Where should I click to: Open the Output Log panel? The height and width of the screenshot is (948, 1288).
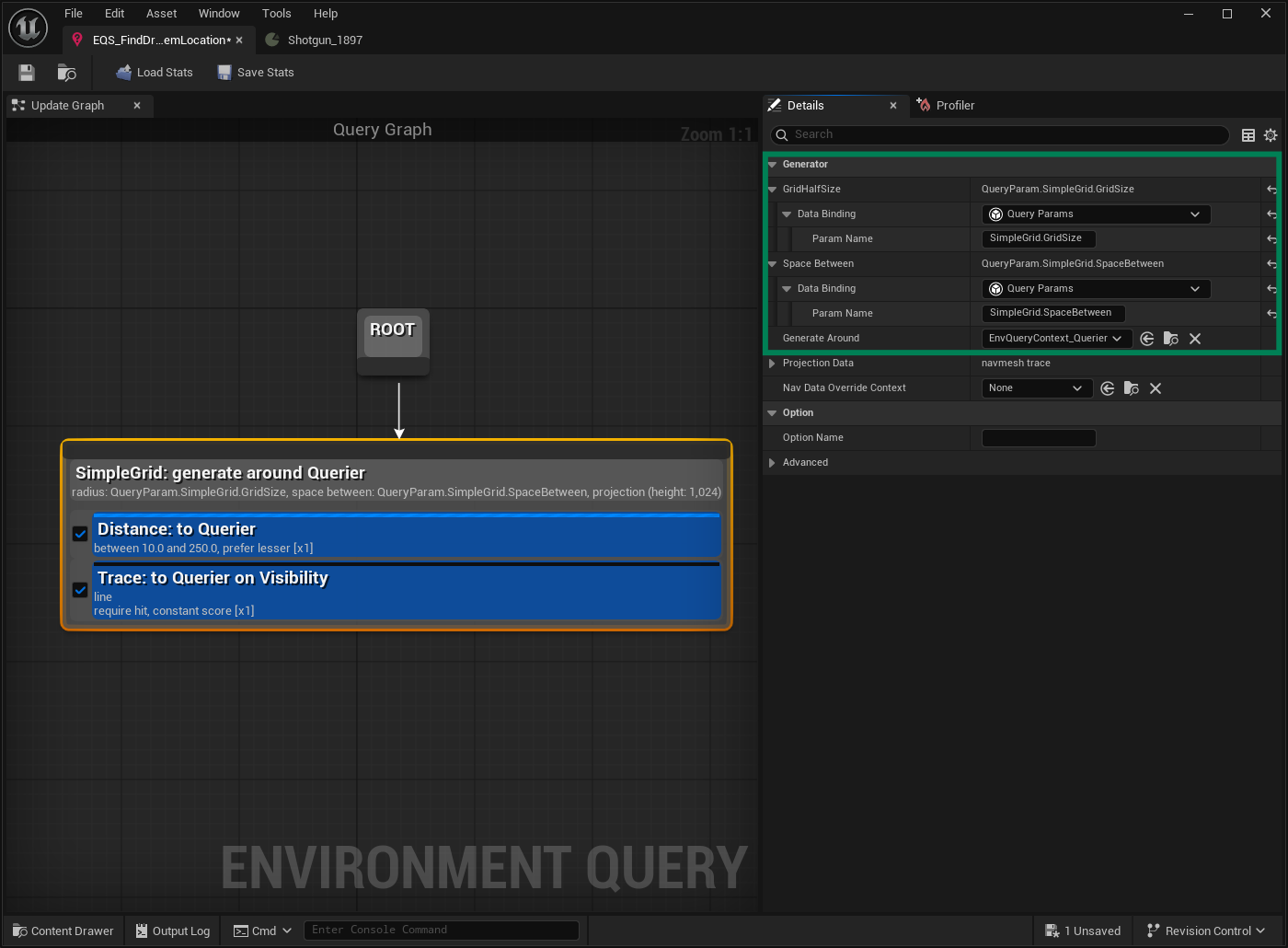172,930
